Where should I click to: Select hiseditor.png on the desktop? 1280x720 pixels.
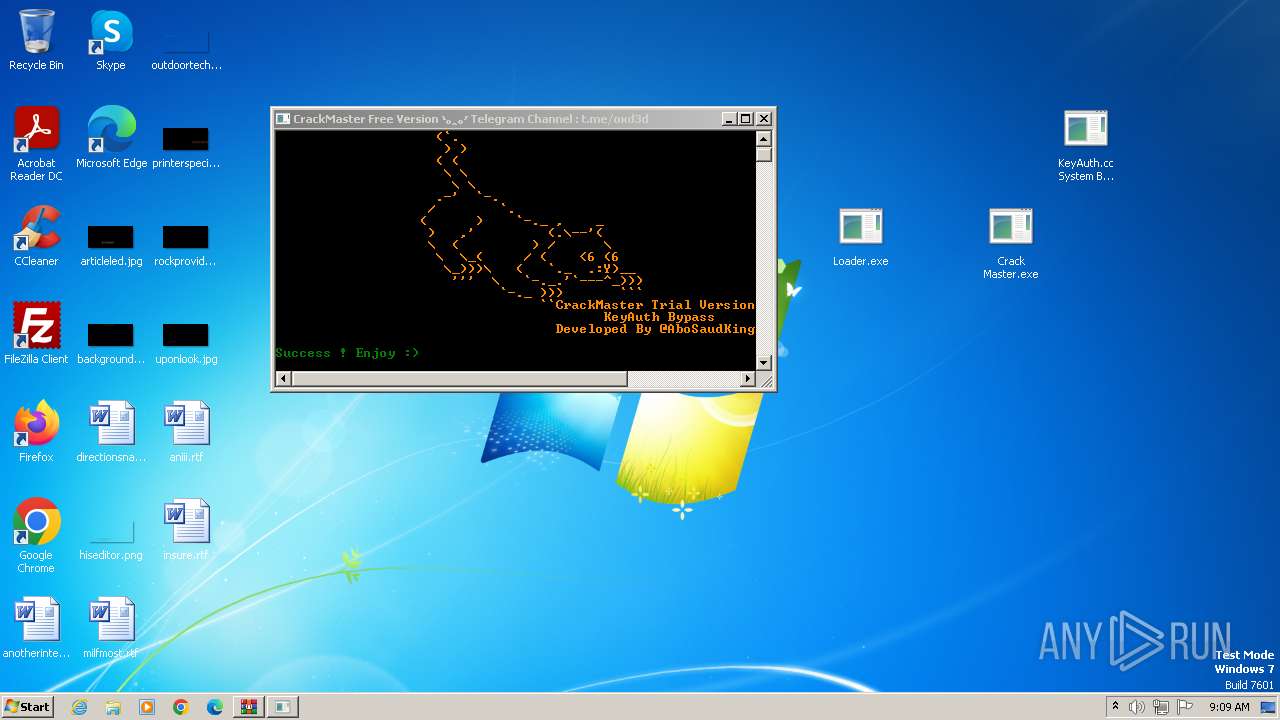(111, 540)
